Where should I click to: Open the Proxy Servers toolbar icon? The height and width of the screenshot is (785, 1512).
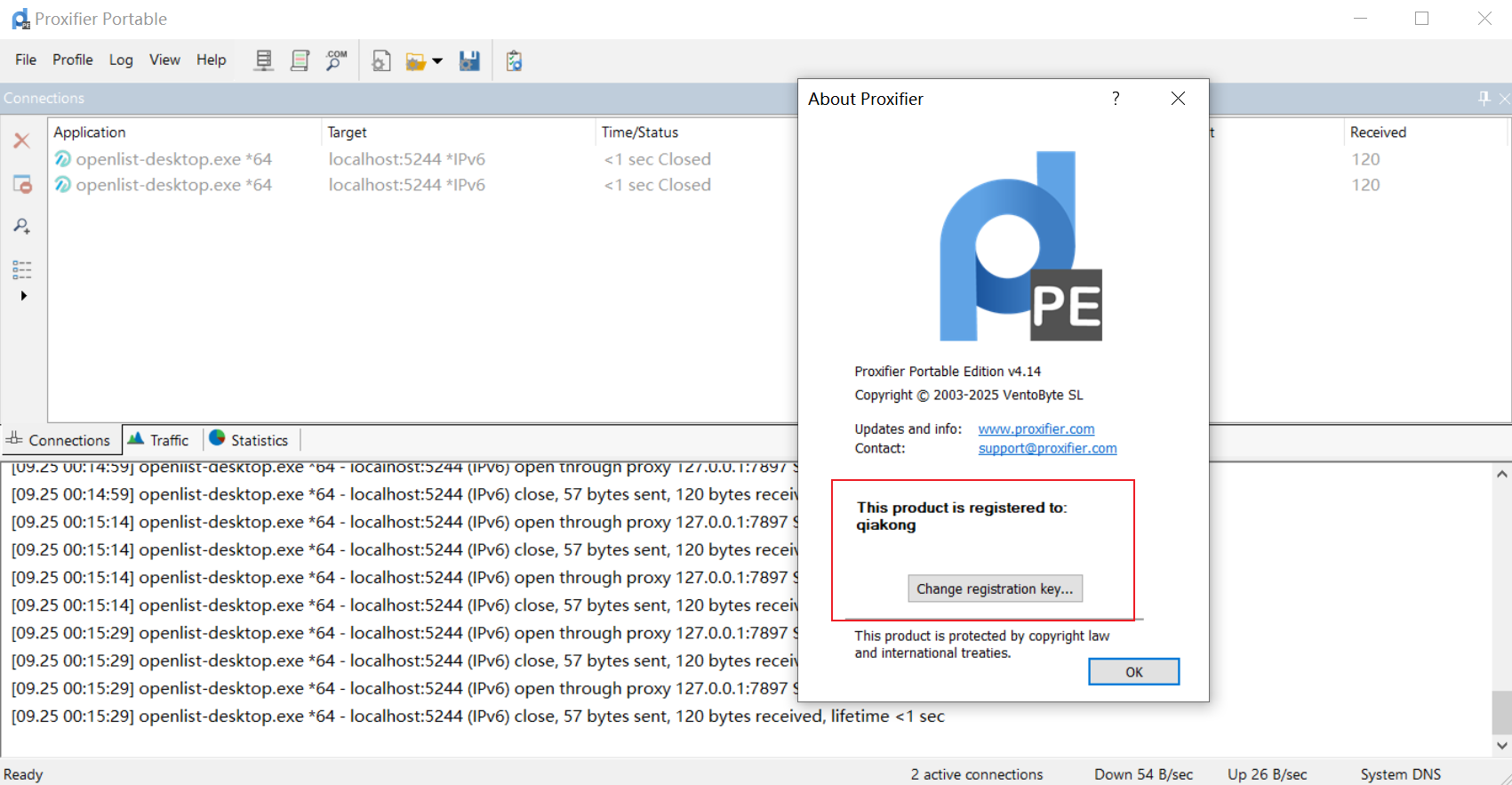[x=264, y=60]
